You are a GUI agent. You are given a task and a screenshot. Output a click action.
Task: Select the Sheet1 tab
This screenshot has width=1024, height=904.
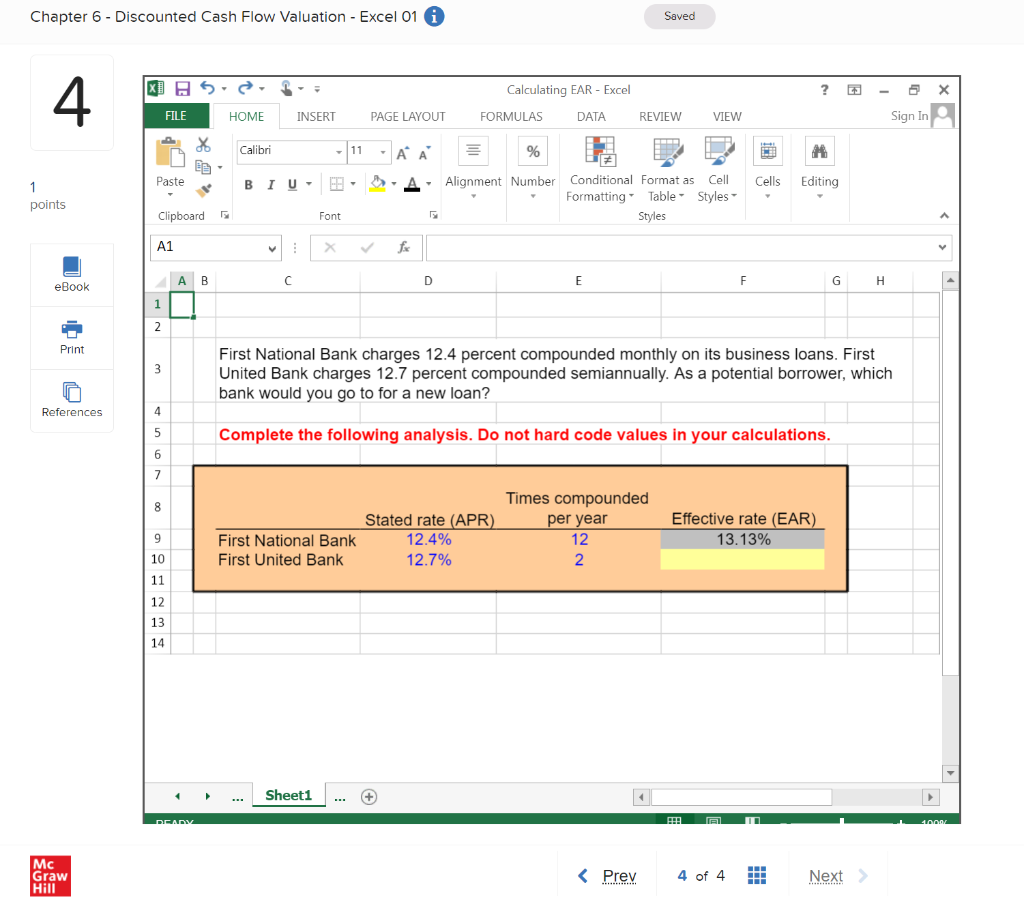click(288, 796)
